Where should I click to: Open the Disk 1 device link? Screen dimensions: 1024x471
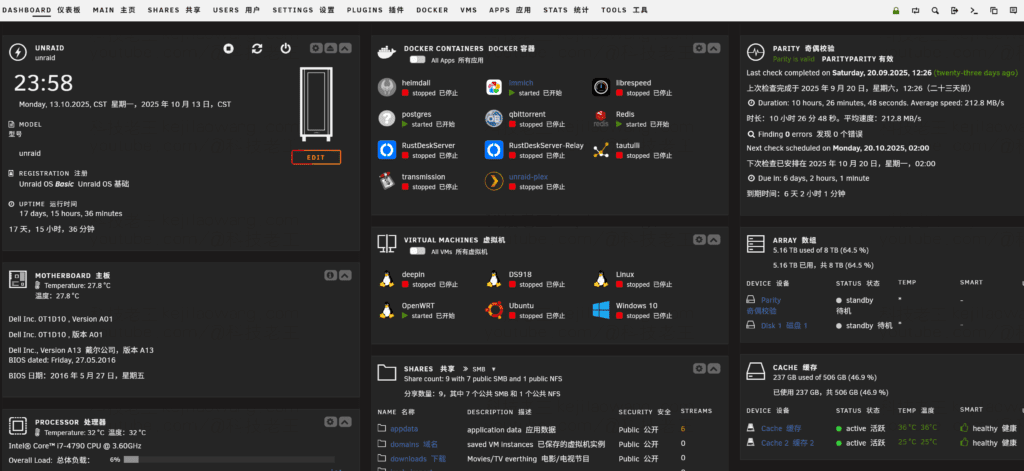784,325
